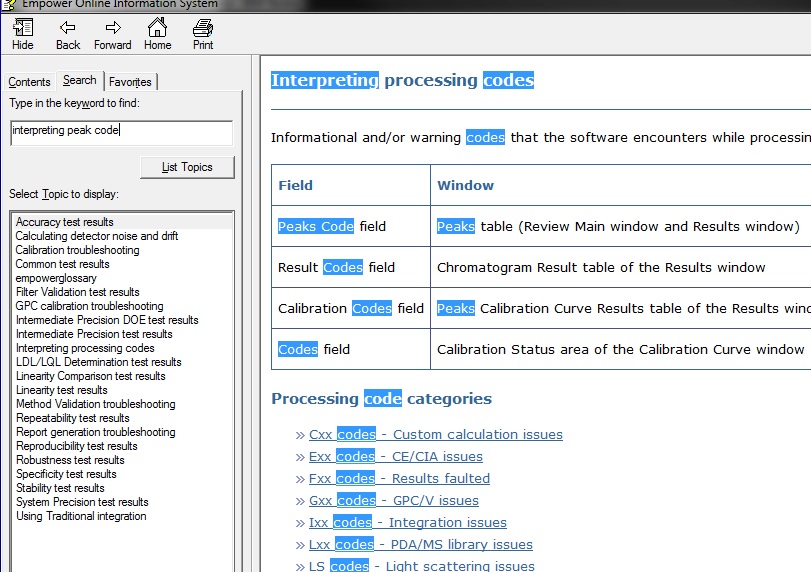Viewport: 811px width, 572px height.
Task: Select 'Accuracy test results' in topic list
Action: point(65,222)
